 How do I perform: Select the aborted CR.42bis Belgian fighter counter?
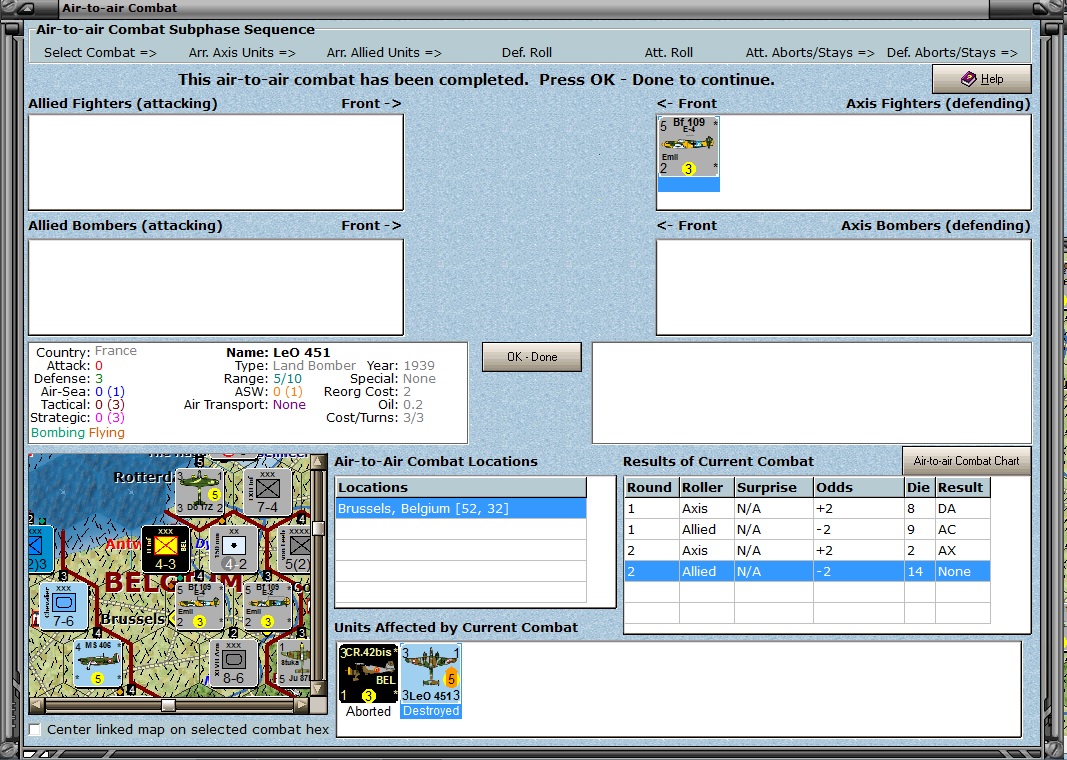(368, 674)
